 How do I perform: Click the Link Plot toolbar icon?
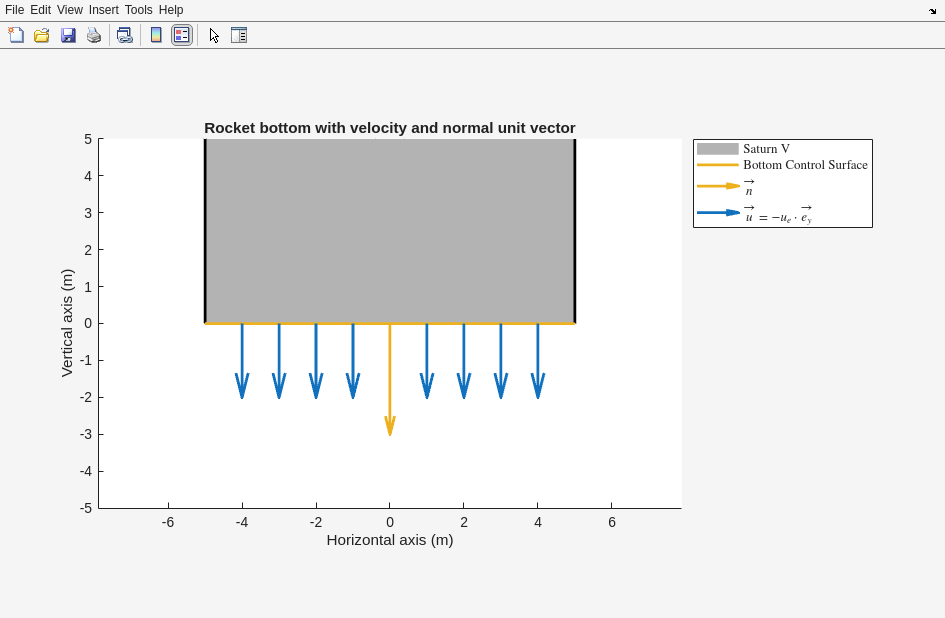pos(124,35)
